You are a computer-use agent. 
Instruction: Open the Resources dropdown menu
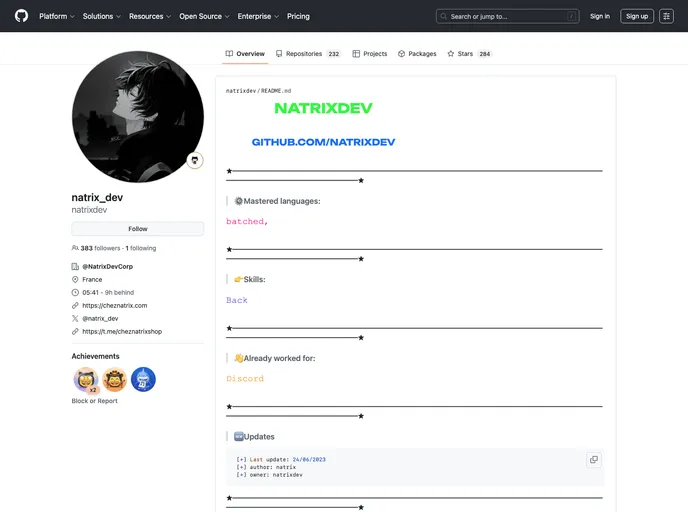click(x=150, y=16)
